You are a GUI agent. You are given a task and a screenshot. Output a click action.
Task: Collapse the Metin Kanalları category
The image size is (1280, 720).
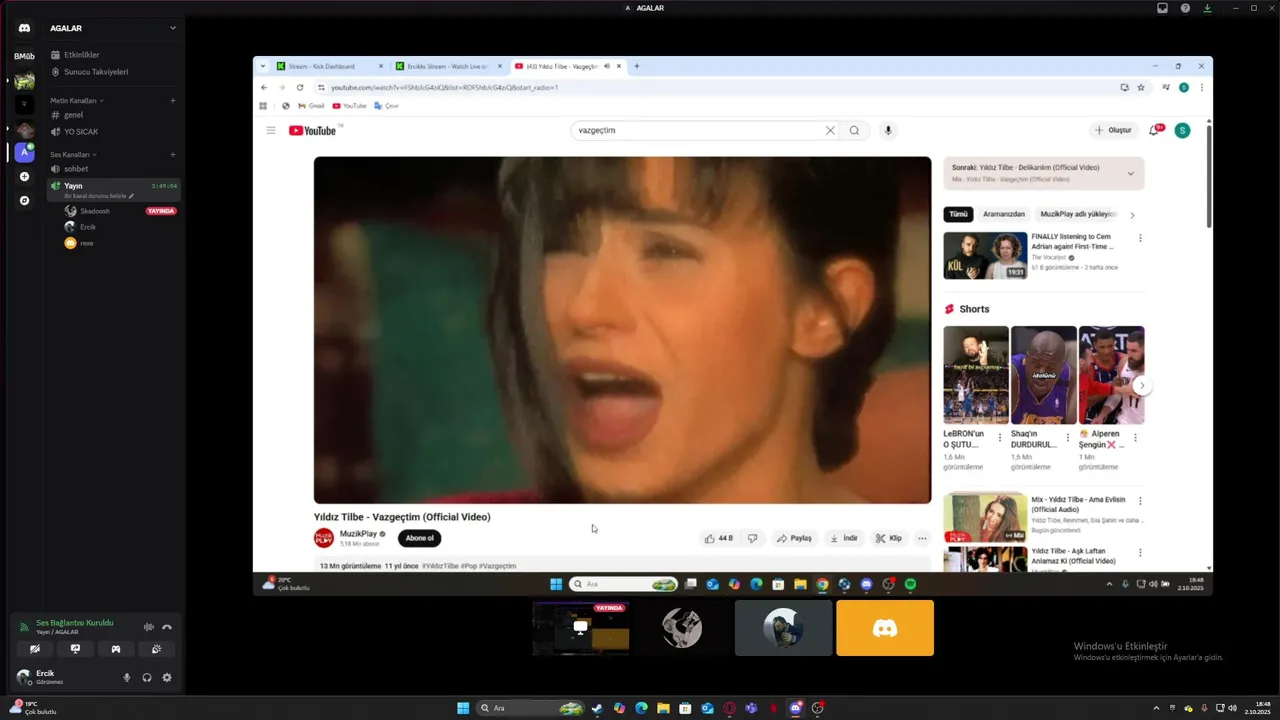[77, 100]
